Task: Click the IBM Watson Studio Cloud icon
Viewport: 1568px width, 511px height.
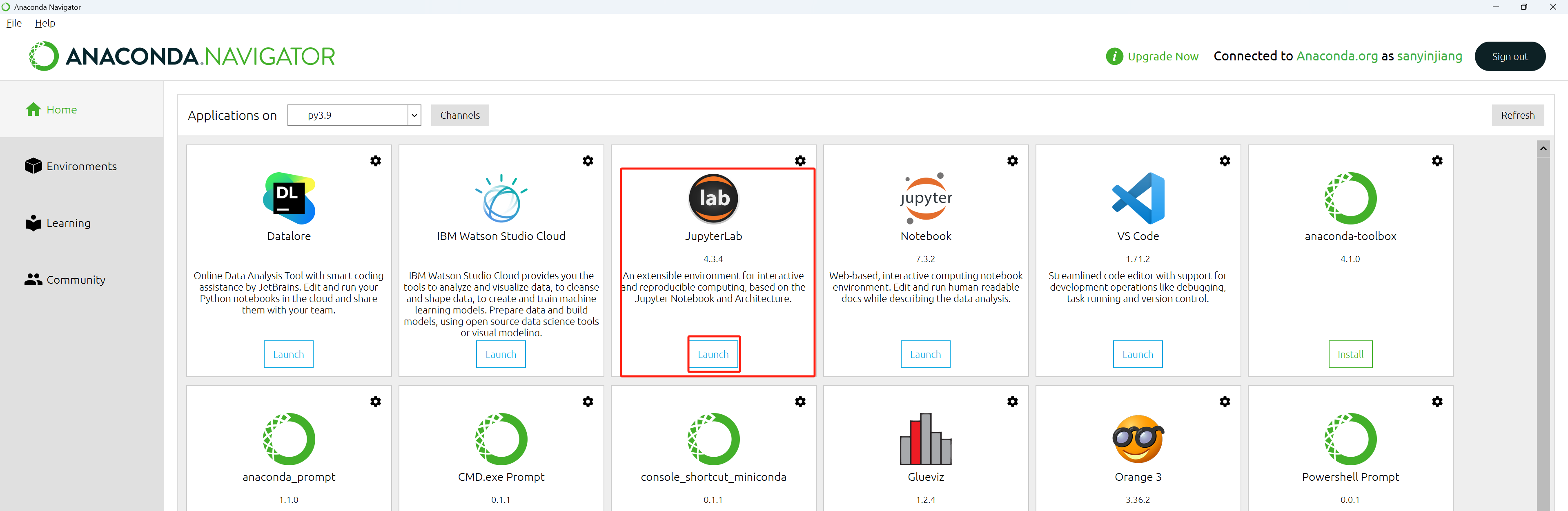Action: (501, 198)
